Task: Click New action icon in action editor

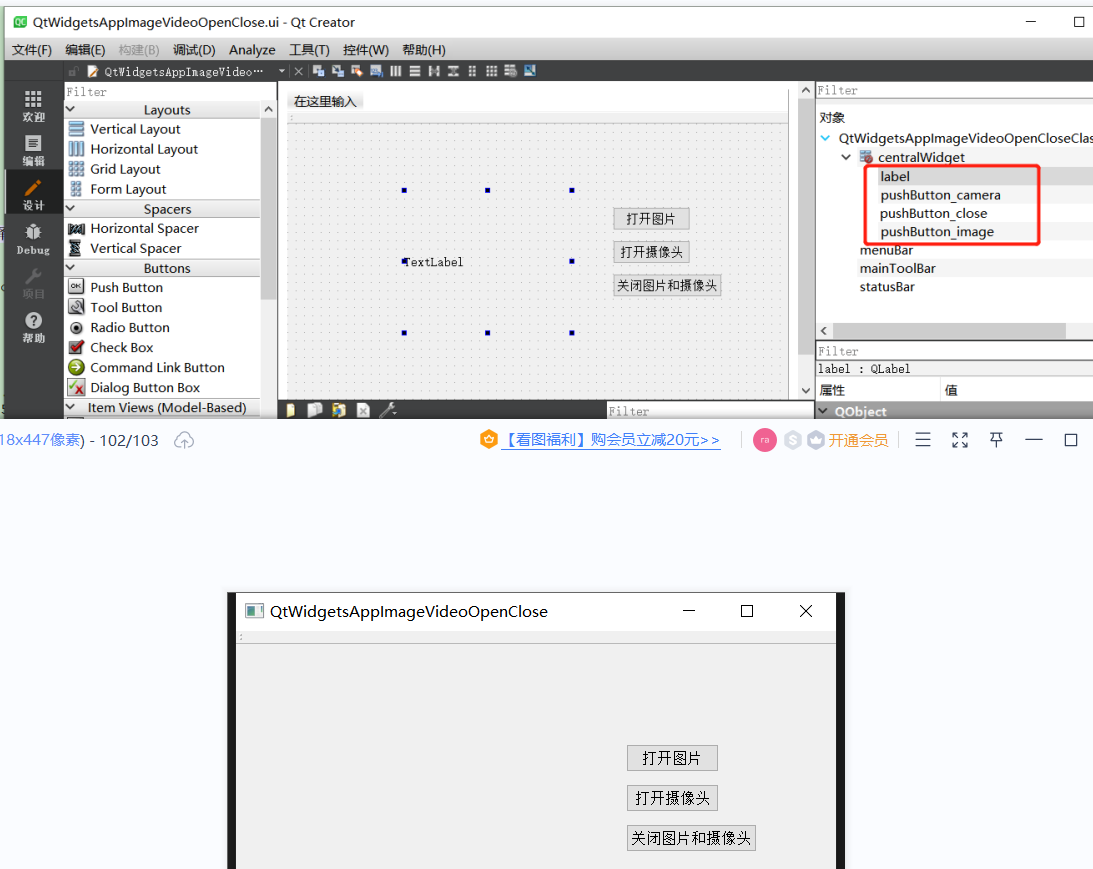Action: (291, 410)
